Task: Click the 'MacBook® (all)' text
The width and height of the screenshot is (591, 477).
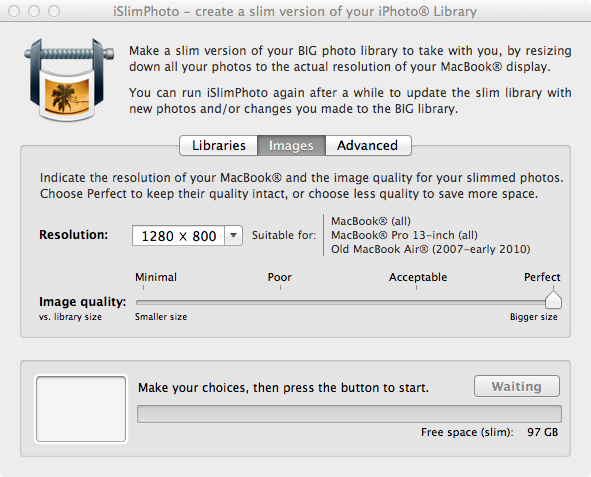Action: coord(371,221)
